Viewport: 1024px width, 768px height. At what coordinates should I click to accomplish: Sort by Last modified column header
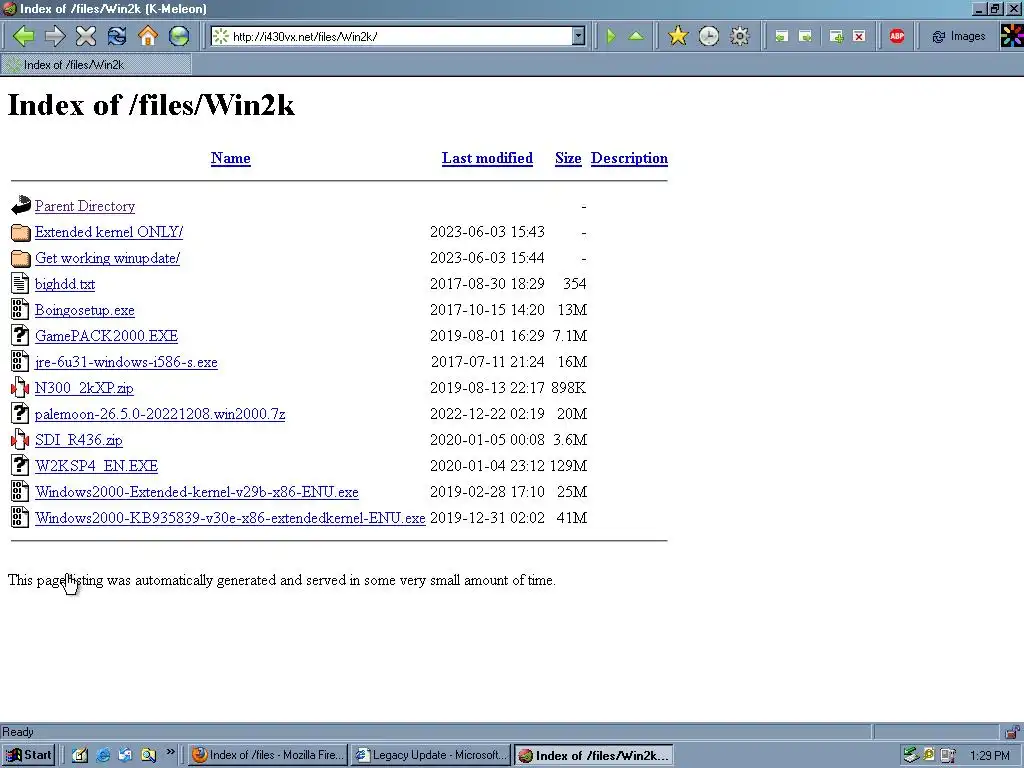coord(487,158)
